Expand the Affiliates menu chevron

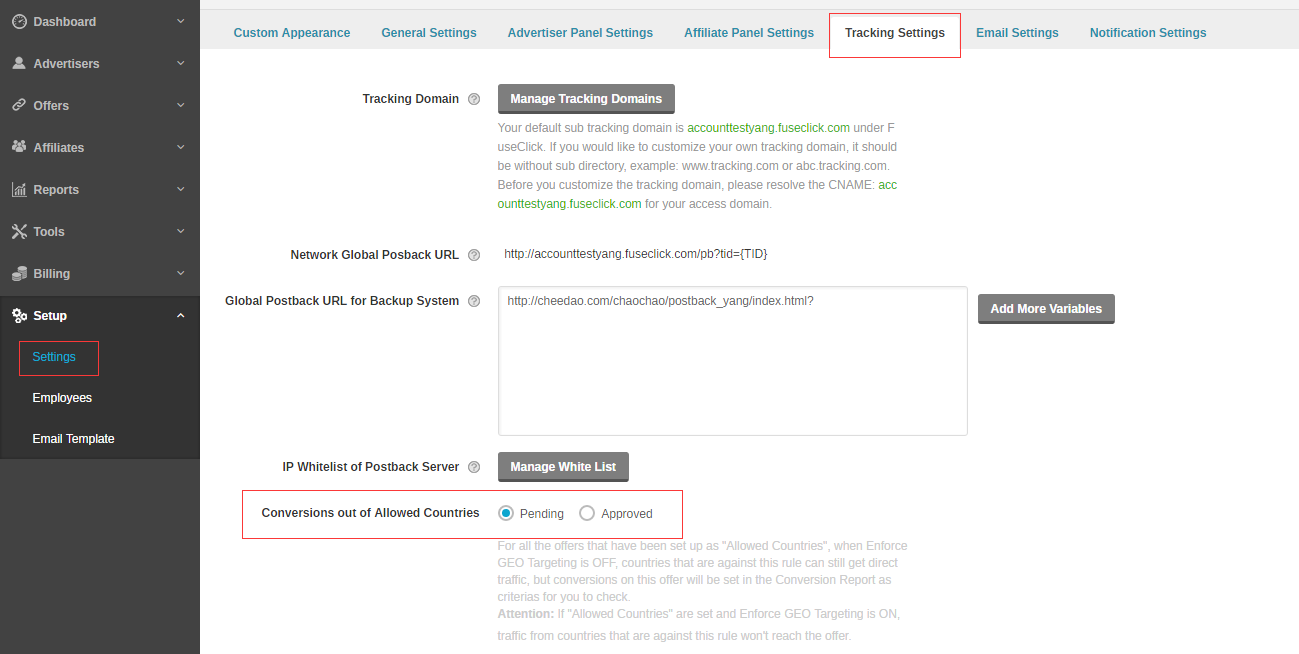pyautogui.click(x=181, y=147)
